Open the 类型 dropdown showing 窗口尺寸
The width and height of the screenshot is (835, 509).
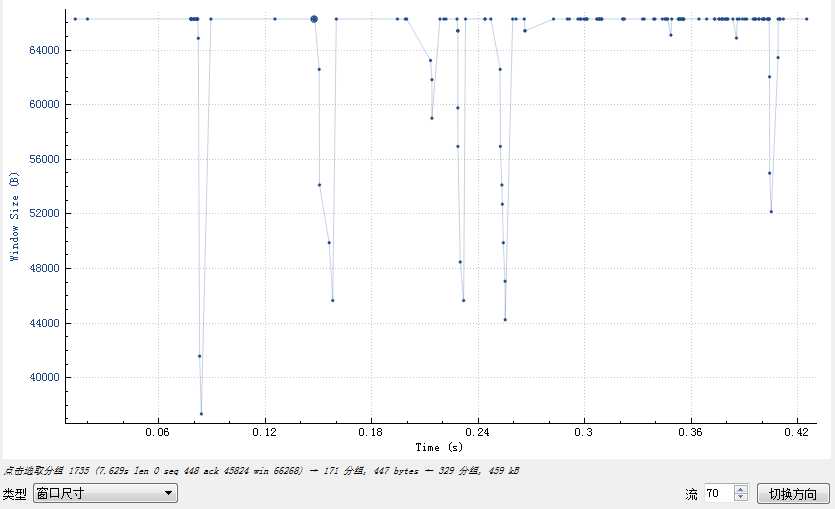click(105, 493)
